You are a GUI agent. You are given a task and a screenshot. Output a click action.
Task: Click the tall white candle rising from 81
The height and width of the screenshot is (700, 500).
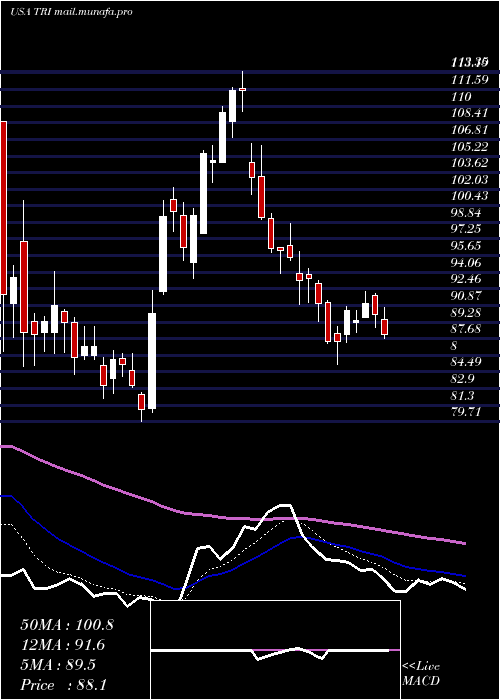(152, 361)
